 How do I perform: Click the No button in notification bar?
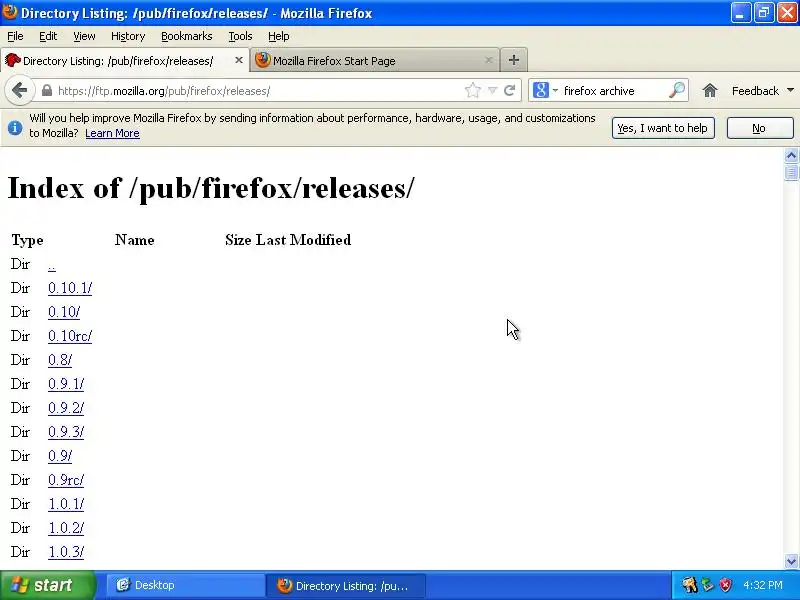pos(760,128)
